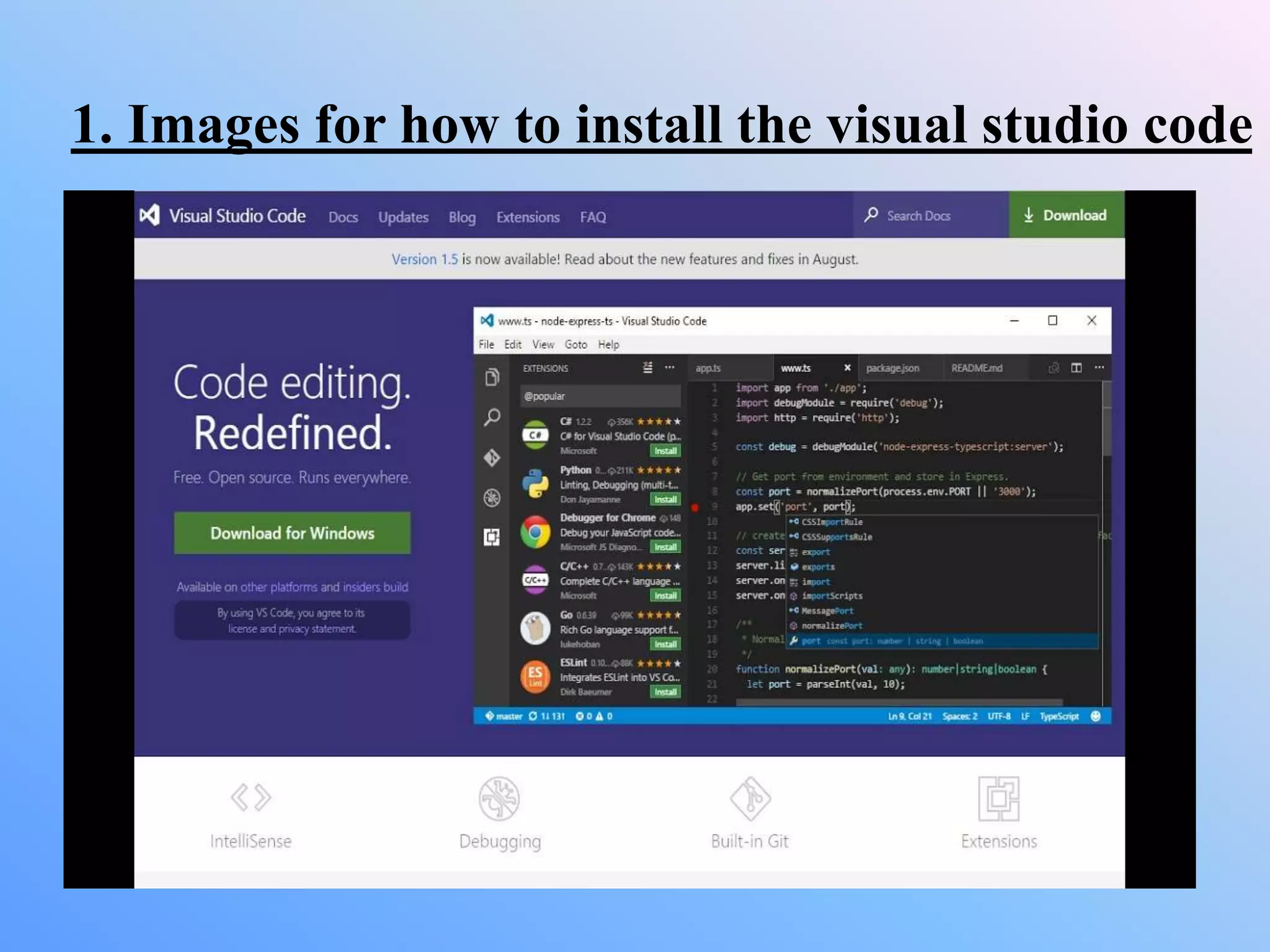This screenshot has height=952, width=1270.
Task: Click the magnifier icon beside Search Docs
Action: pyautogui.click(x=871, y=214)
